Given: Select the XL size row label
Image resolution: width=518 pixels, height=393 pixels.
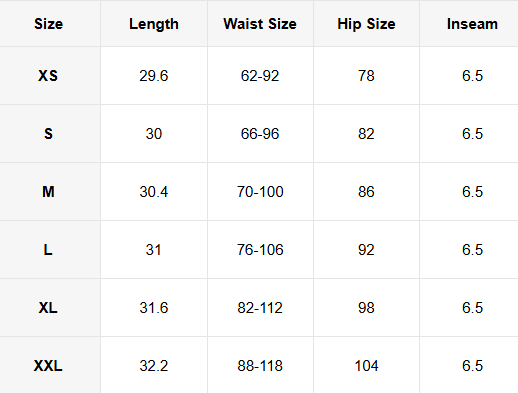Looking at the screenshot, I should pos(48,308).
